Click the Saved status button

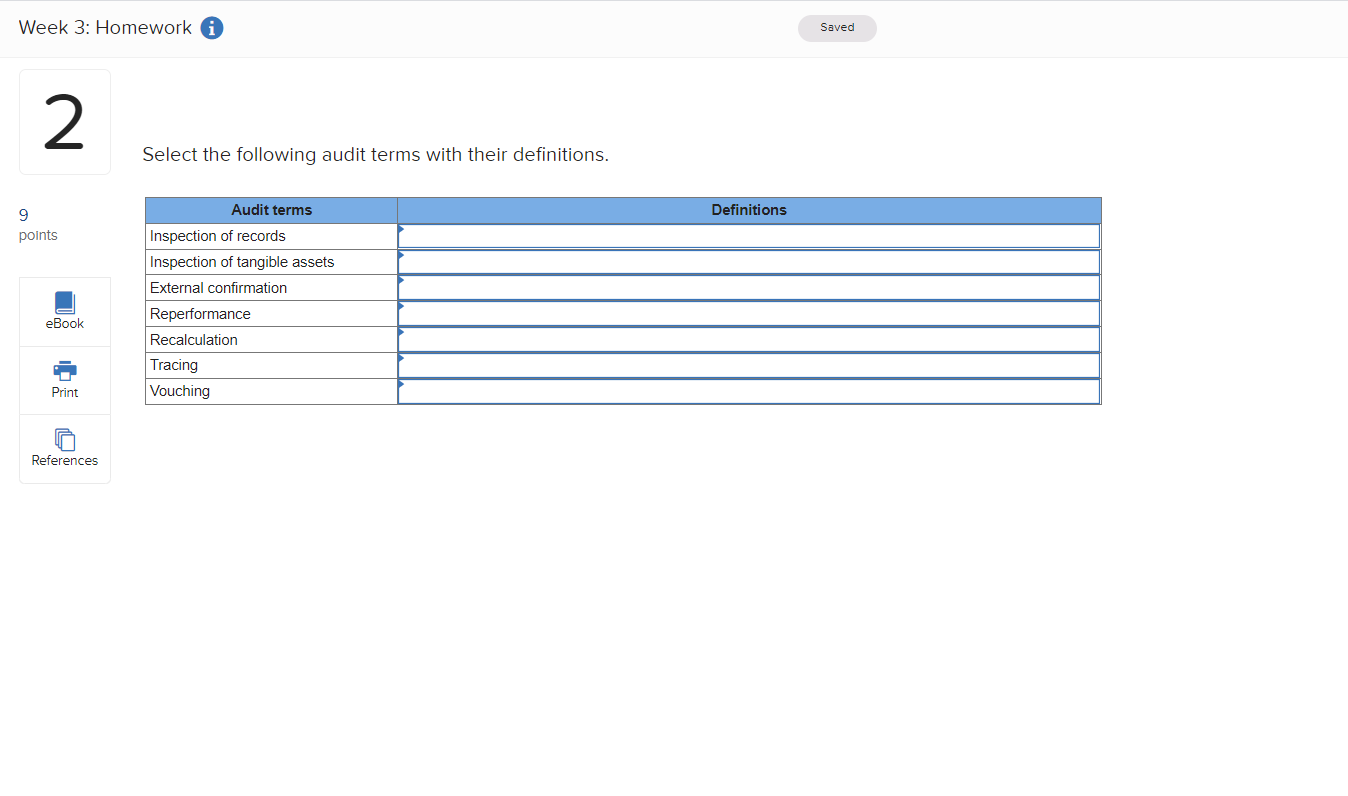837,28
